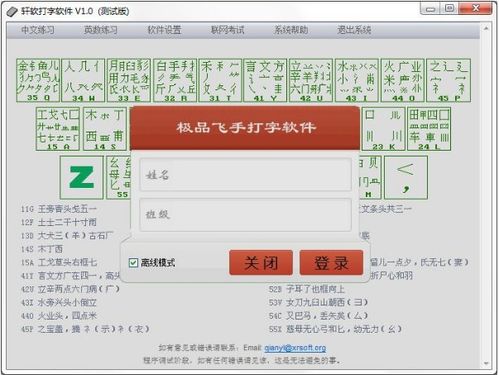Viewport: 499px width, 375px height.
Task: Click the text 43I 水旁兴头小倒立
Action: pyautogui.click(x=59, y=302)
